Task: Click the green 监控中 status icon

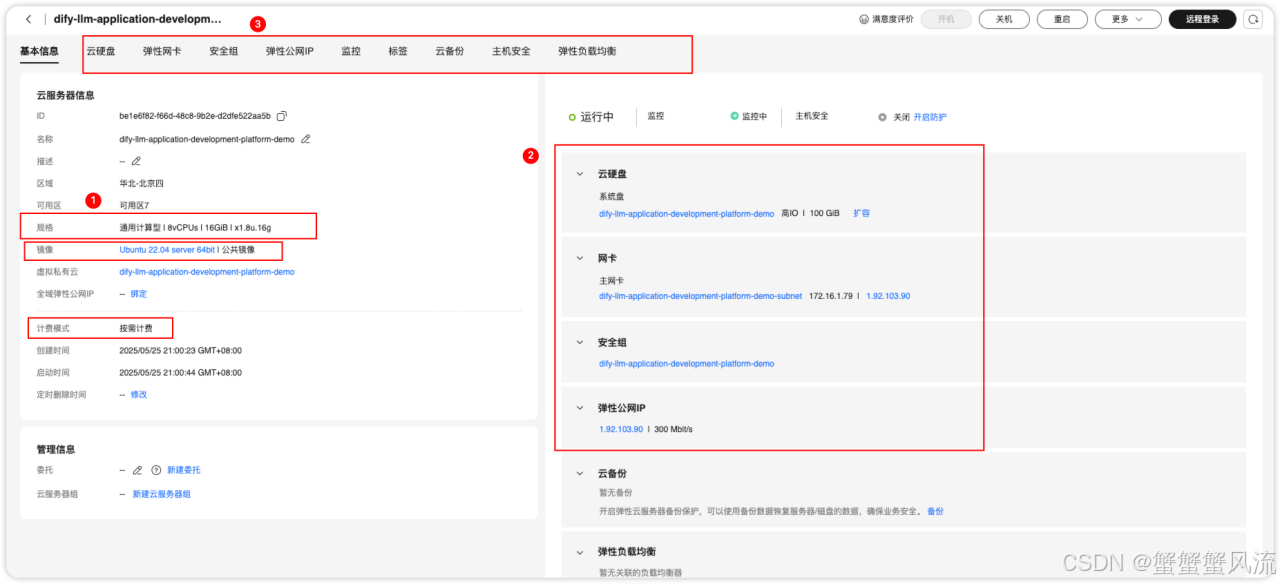Action: pos(734,116)
